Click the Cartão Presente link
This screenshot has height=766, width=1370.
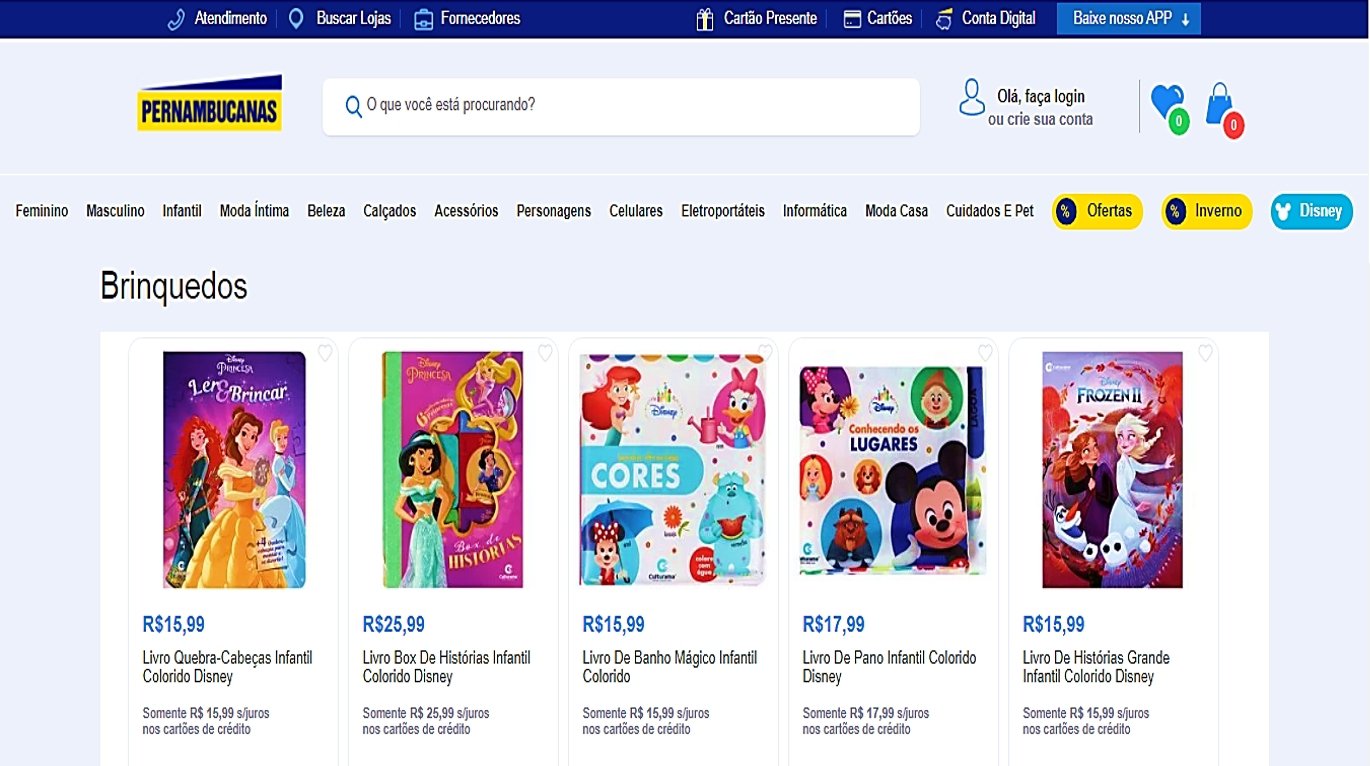click(770, 19)
